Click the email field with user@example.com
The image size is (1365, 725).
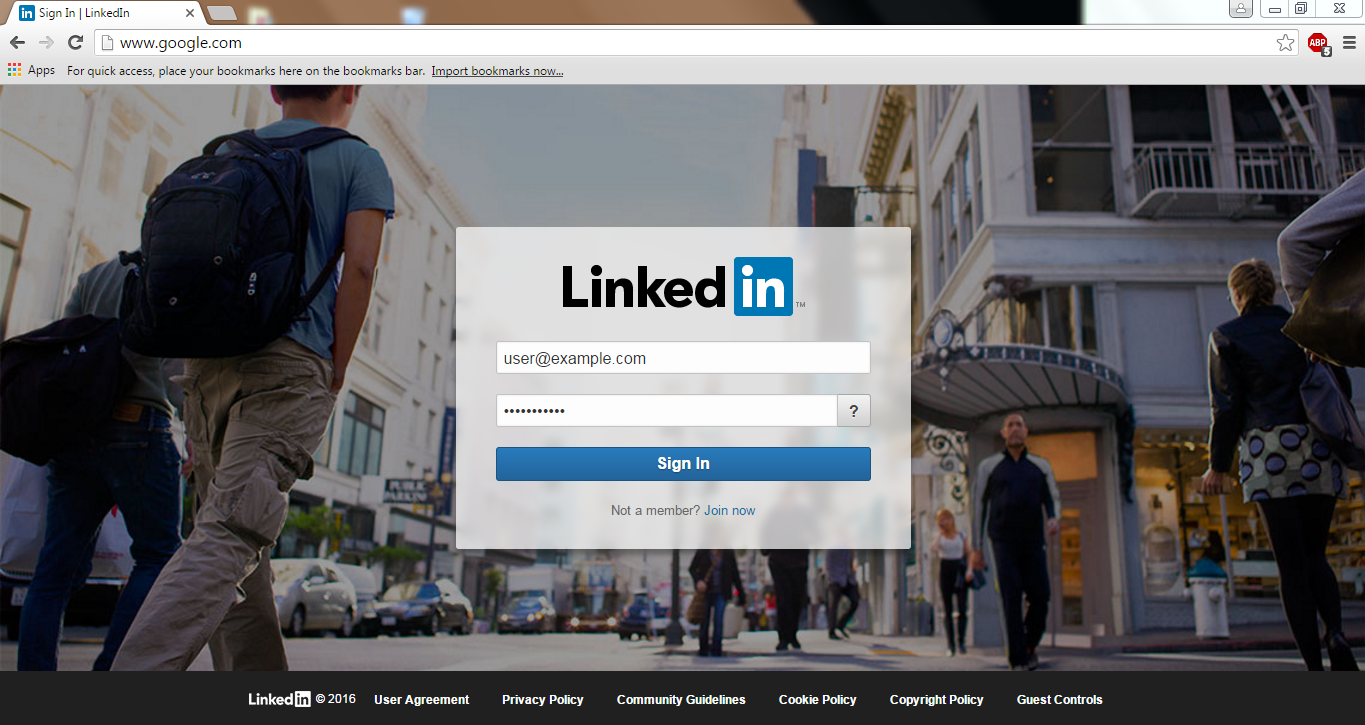tap(683, 358)
